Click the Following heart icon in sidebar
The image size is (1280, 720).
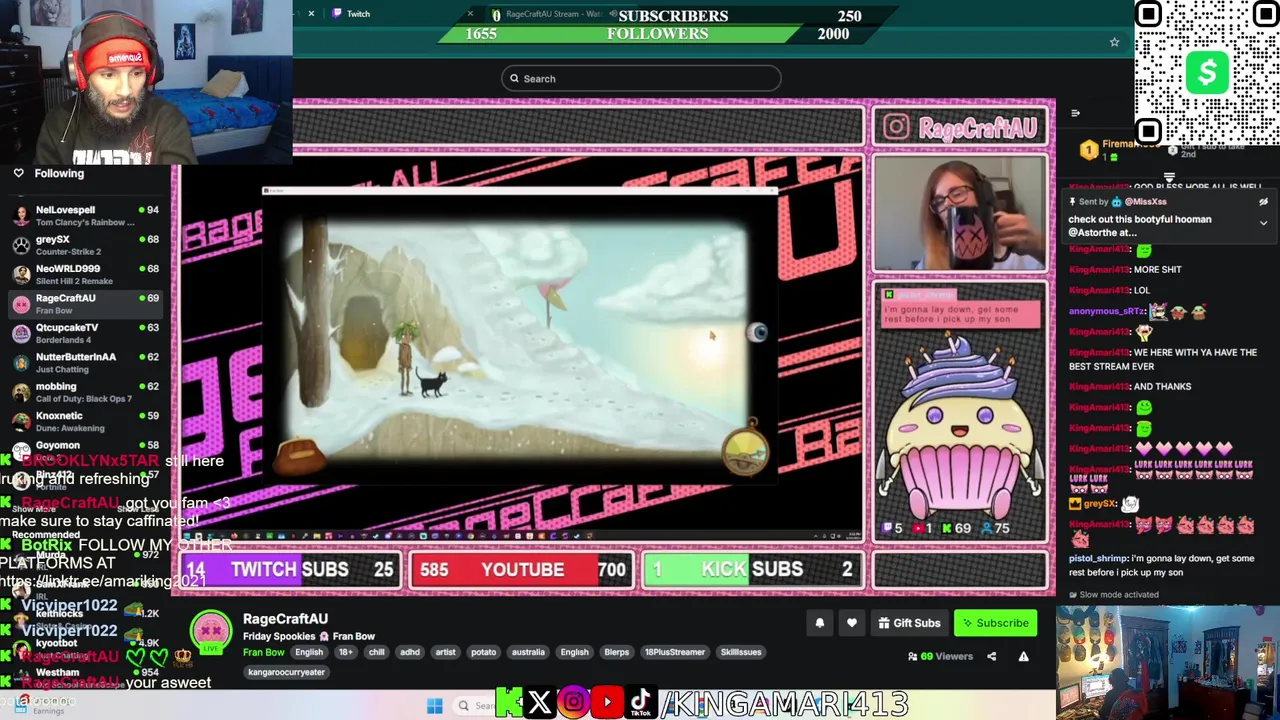tap(18, 173)
